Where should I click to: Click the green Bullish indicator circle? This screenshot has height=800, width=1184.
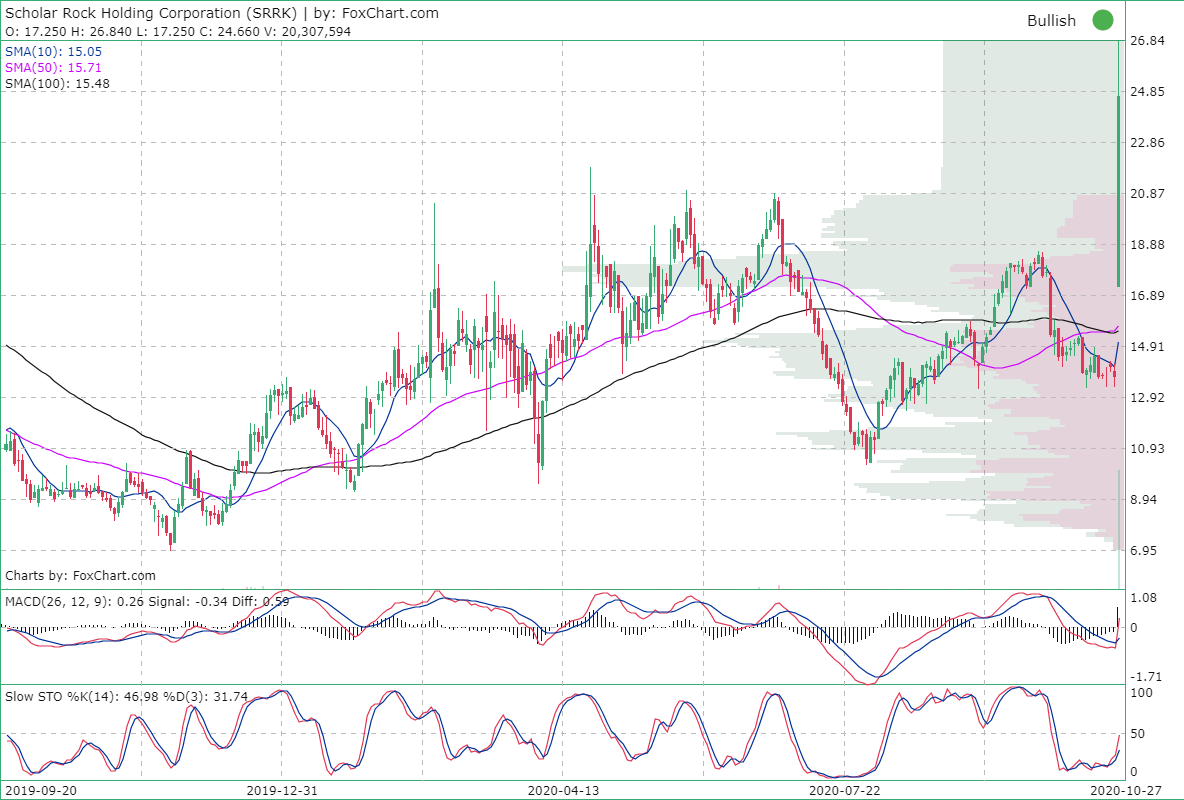click(x=1102, y=20)
